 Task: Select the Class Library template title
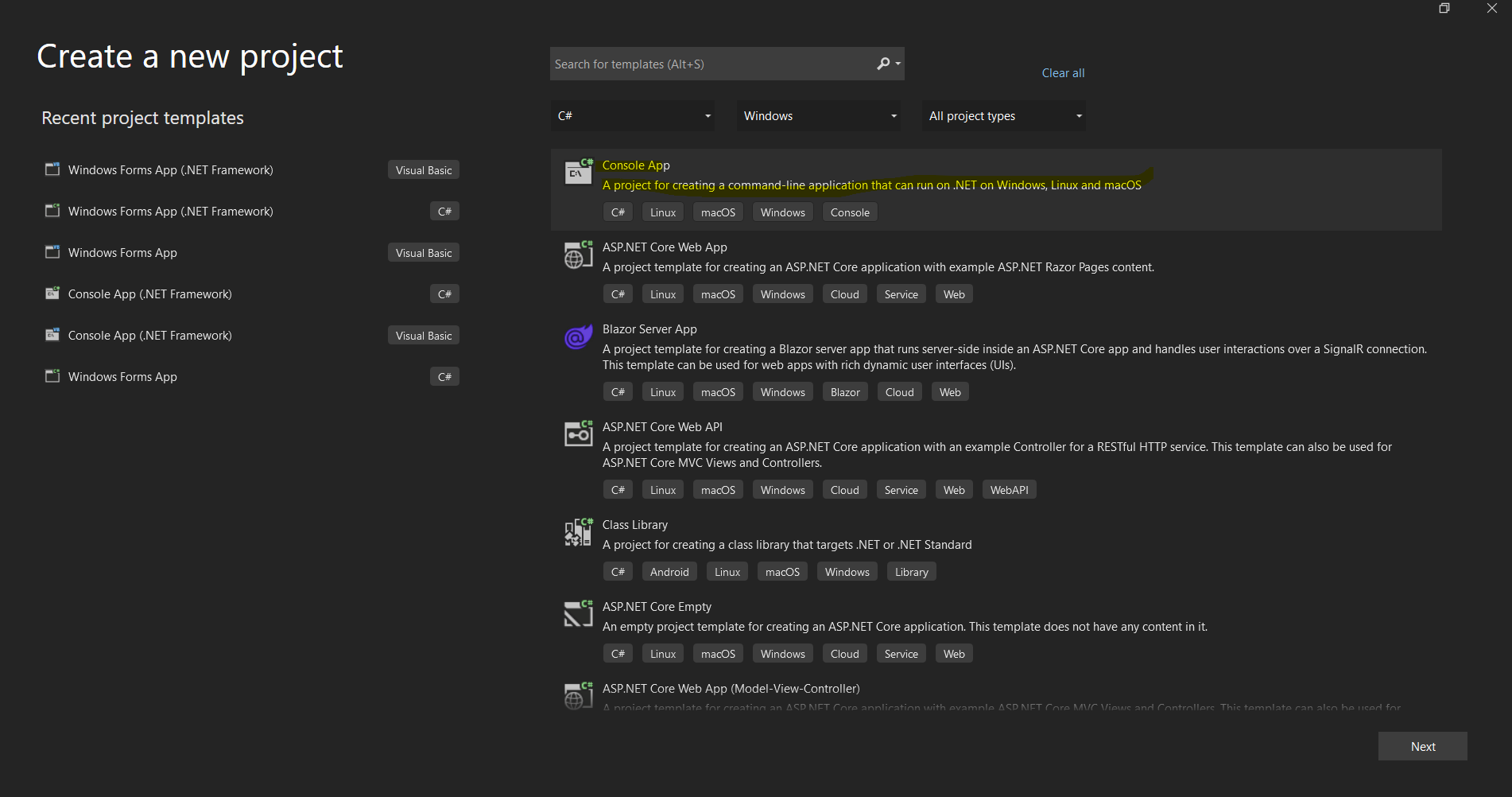634,525
